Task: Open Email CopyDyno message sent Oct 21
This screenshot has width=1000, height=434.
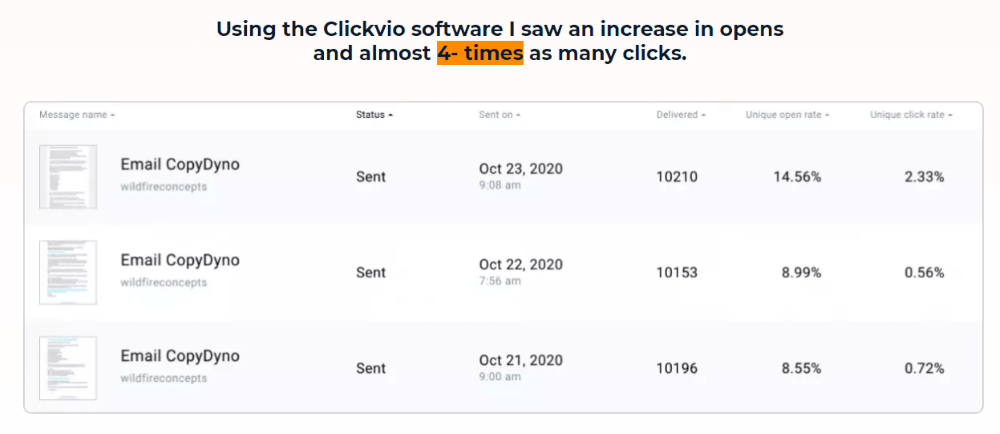Action: pos(180,356)
